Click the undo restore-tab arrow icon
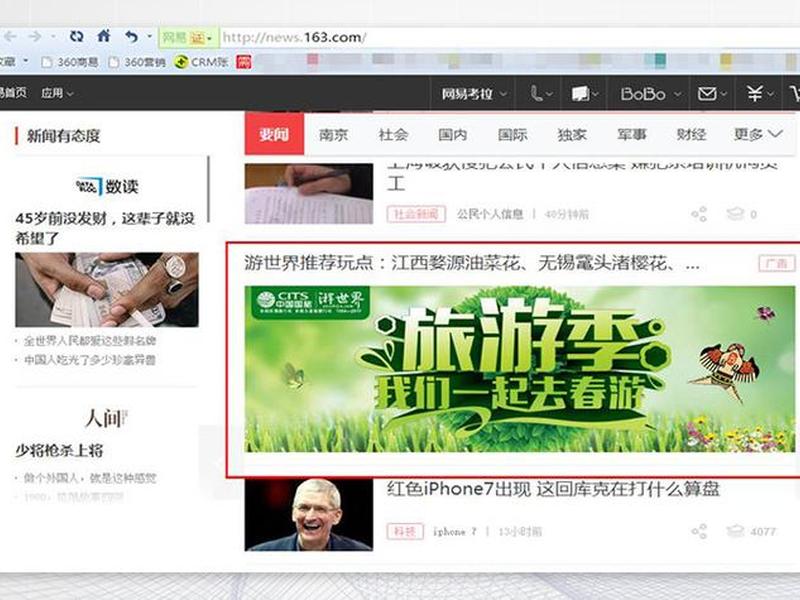This screenshot has height=600, width=800. pos(132,37)
